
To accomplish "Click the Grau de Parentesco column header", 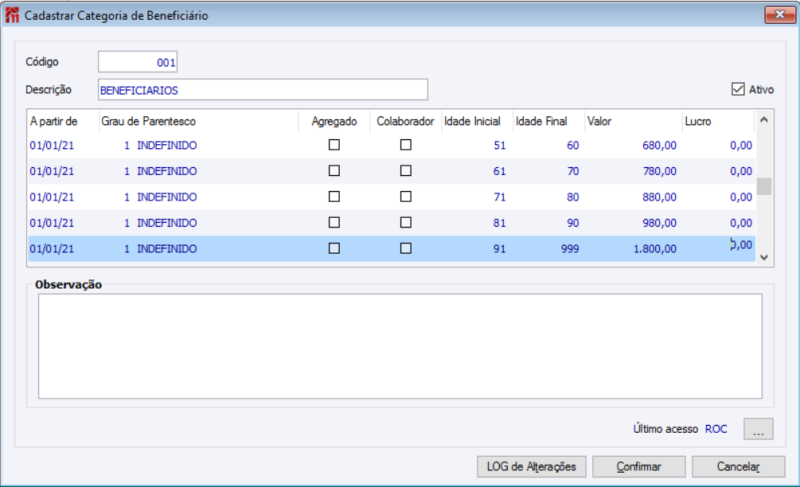I will tap(199, 121).
